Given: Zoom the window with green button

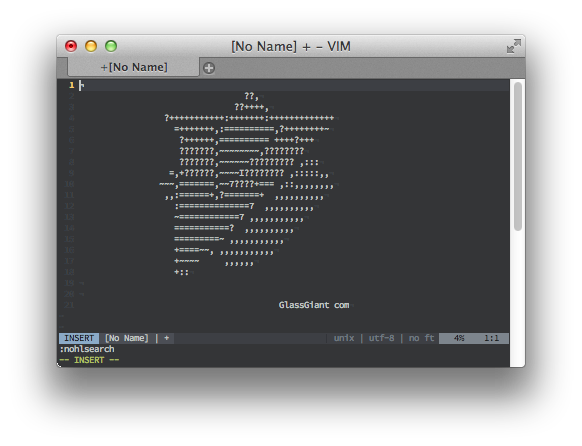Looking at the screenshot, I should point(111,46).
